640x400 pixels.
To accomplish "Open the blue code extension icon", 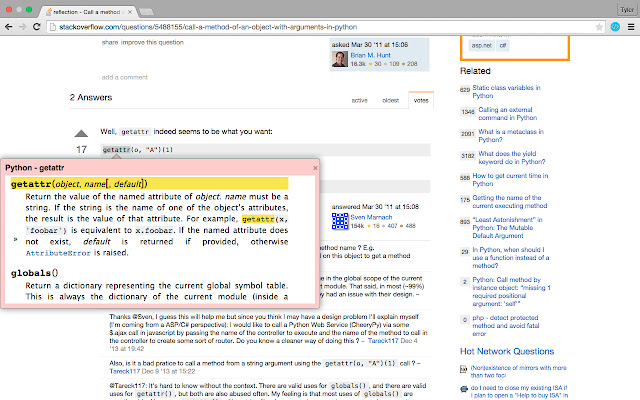I will pos(615,27).
